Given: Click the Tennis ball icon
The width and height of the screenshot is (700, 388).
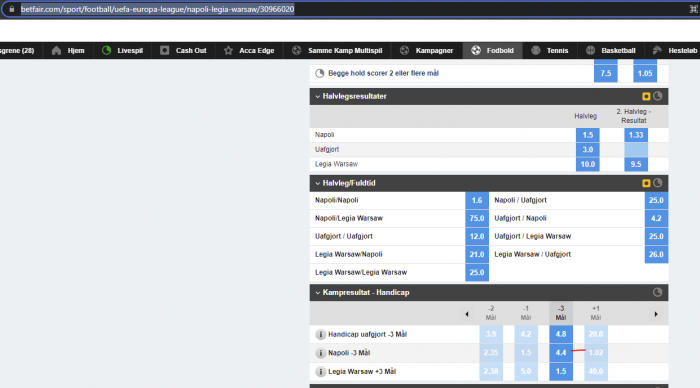Looking at the screenshot, I should (536, 50).
